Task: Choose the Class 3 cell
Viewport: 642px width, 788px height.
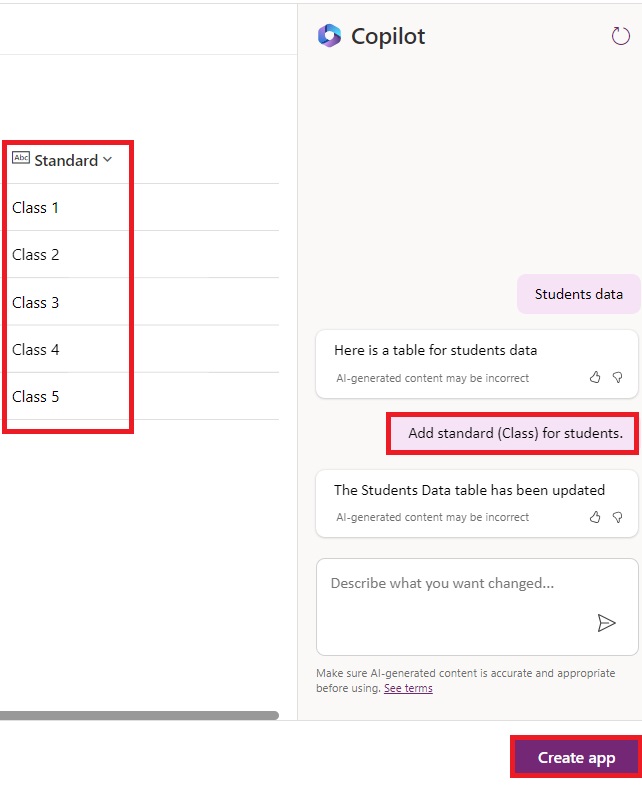Action: 36,302
